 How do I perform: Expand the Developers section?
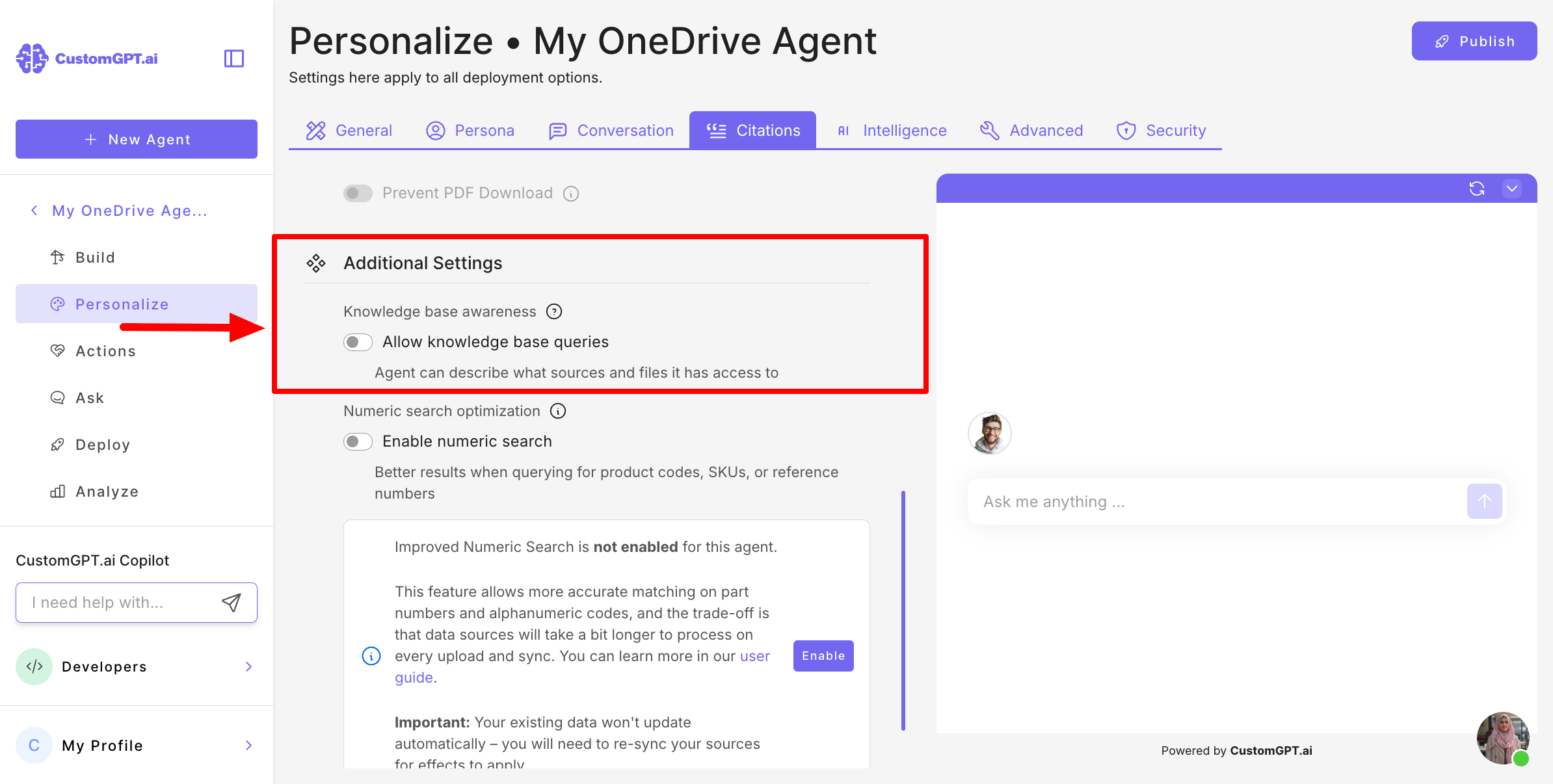coord(248,666)
